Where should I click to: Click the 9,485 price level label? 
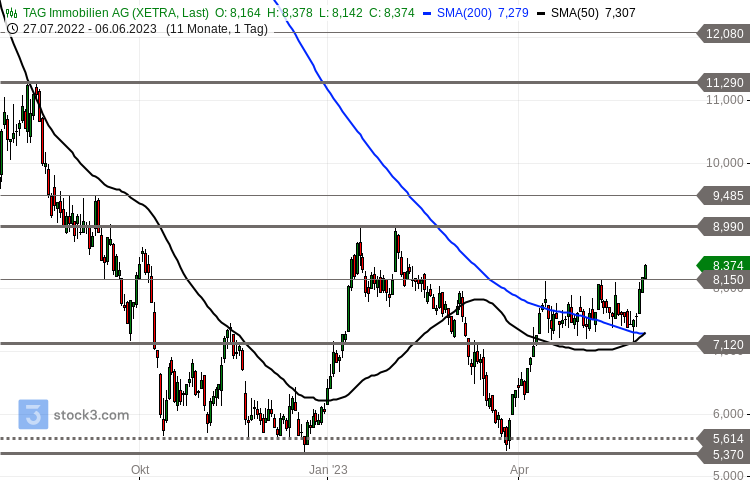[x=723, y=196]
